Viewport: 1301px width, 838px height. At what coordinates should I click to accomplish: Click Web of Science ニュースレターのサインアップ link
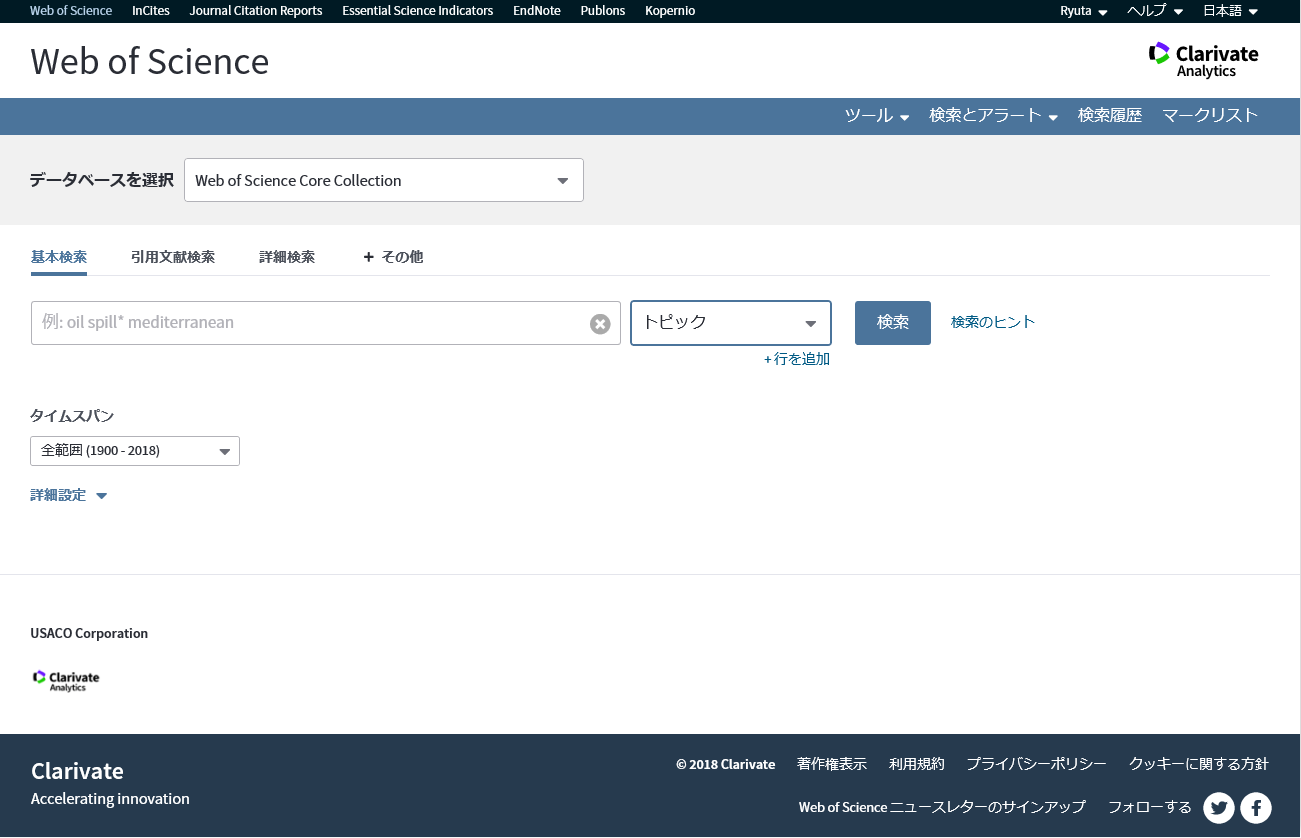[x=942, y=807]
